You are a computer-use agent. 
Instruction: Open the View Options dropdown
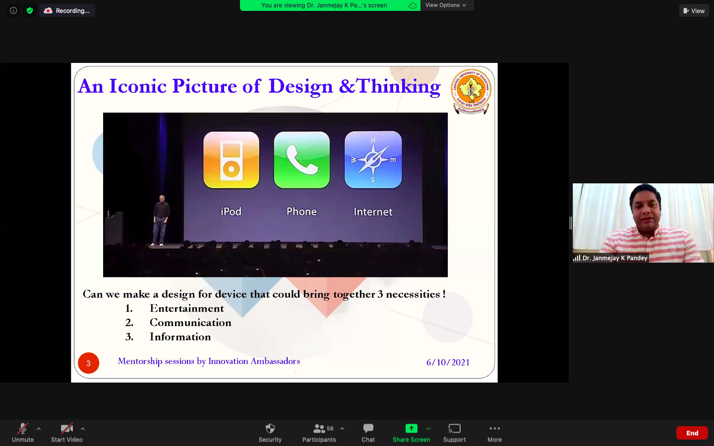coord(446,5)
